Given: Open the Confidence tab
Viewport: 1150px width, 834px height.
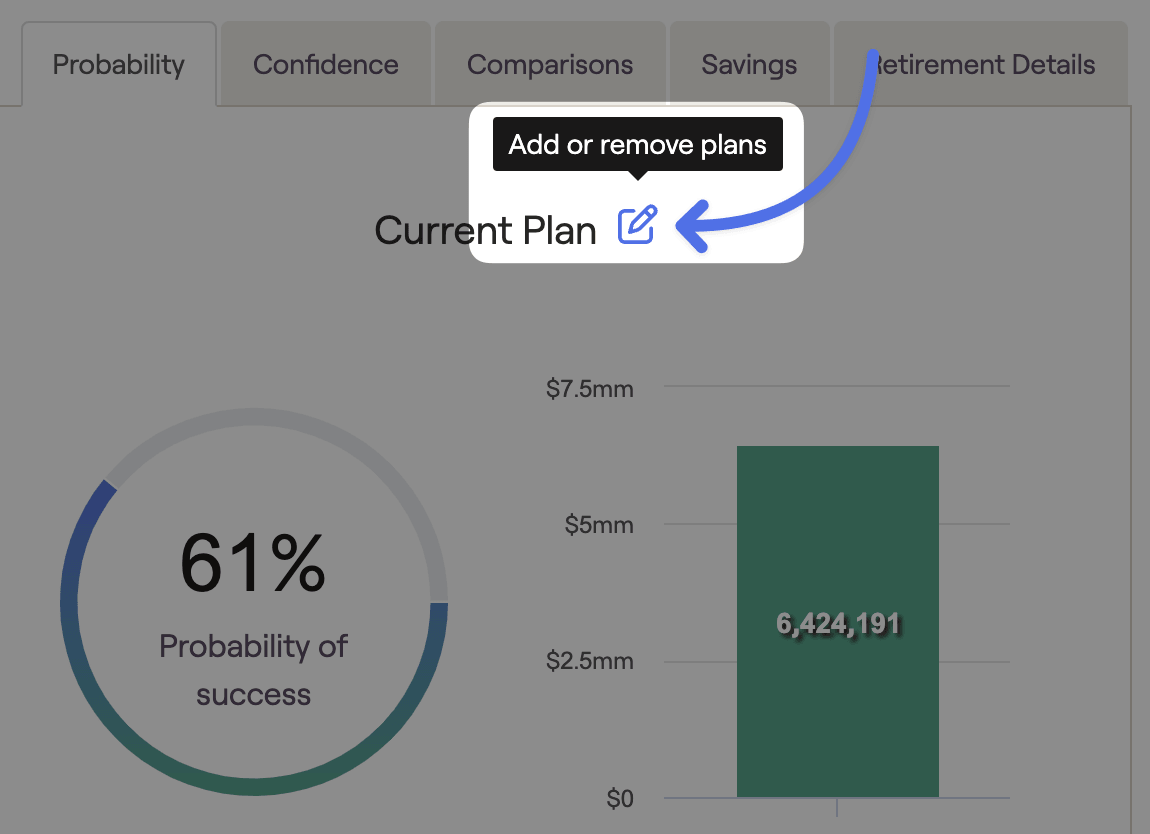Looking at the screenshot, I should pos(326,65).
